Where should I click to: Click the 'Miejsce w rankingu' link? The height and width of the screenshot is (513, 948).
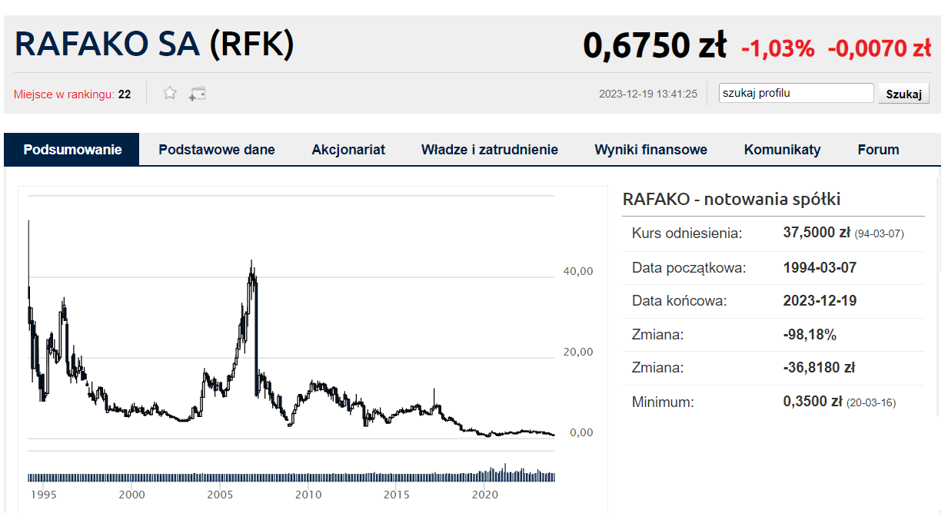tap(63, 94)
